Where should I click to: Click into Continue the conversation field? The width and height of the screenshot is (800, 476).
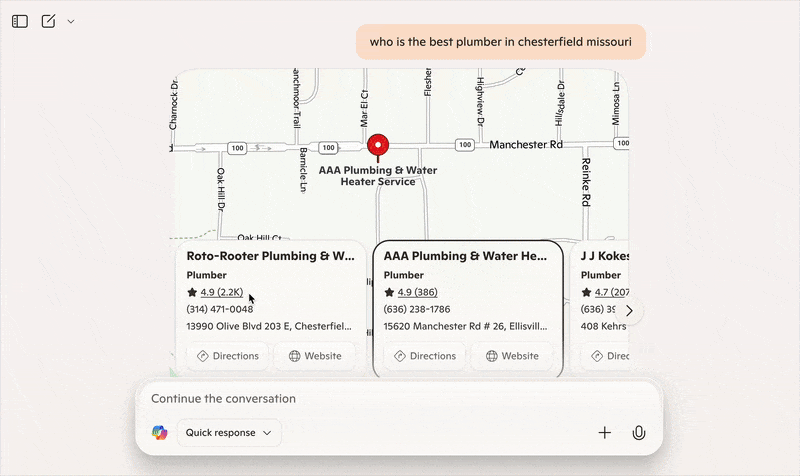(x=398, y=398)
